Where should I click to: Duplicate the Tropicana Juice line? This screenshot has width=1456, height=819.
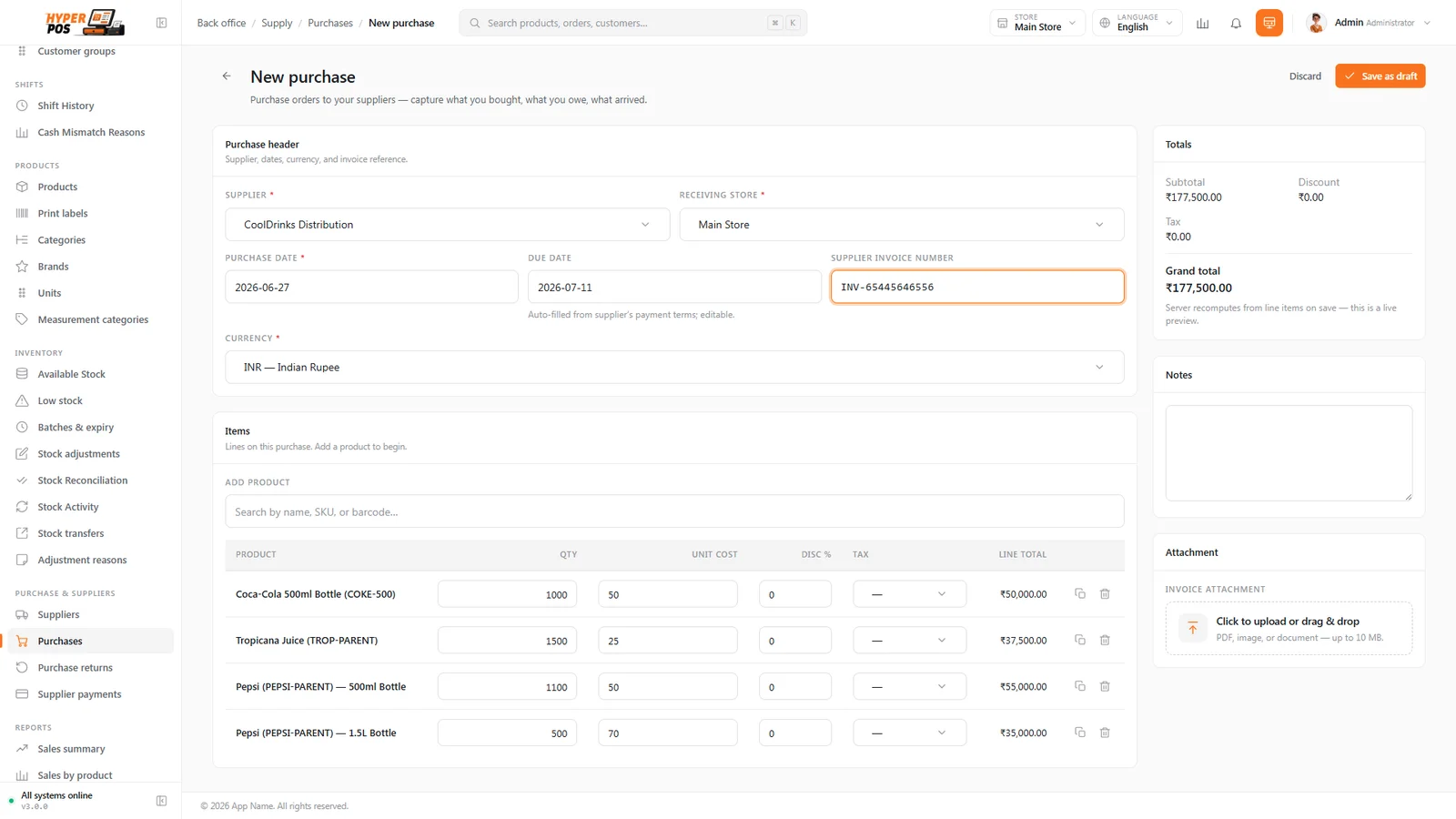coord(1080,641)
